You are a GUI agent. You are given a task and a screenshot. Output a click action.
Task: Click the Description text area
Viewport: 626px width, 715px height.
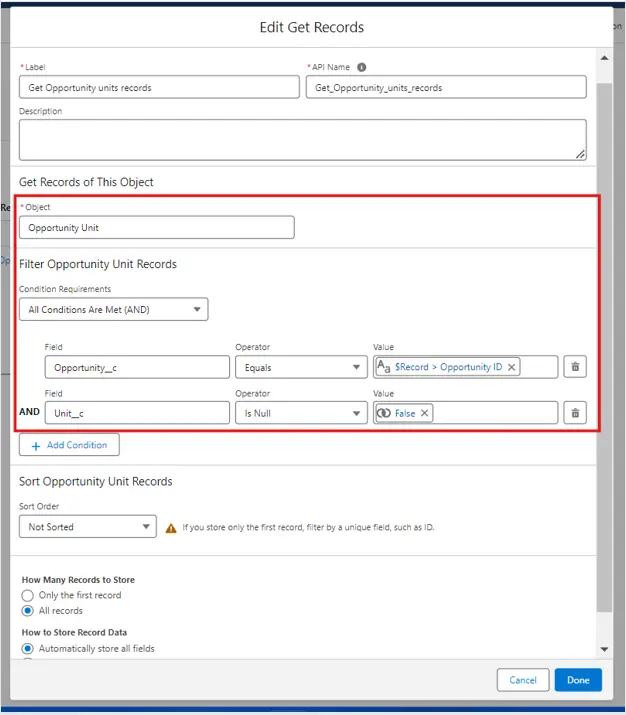(302, 139)
